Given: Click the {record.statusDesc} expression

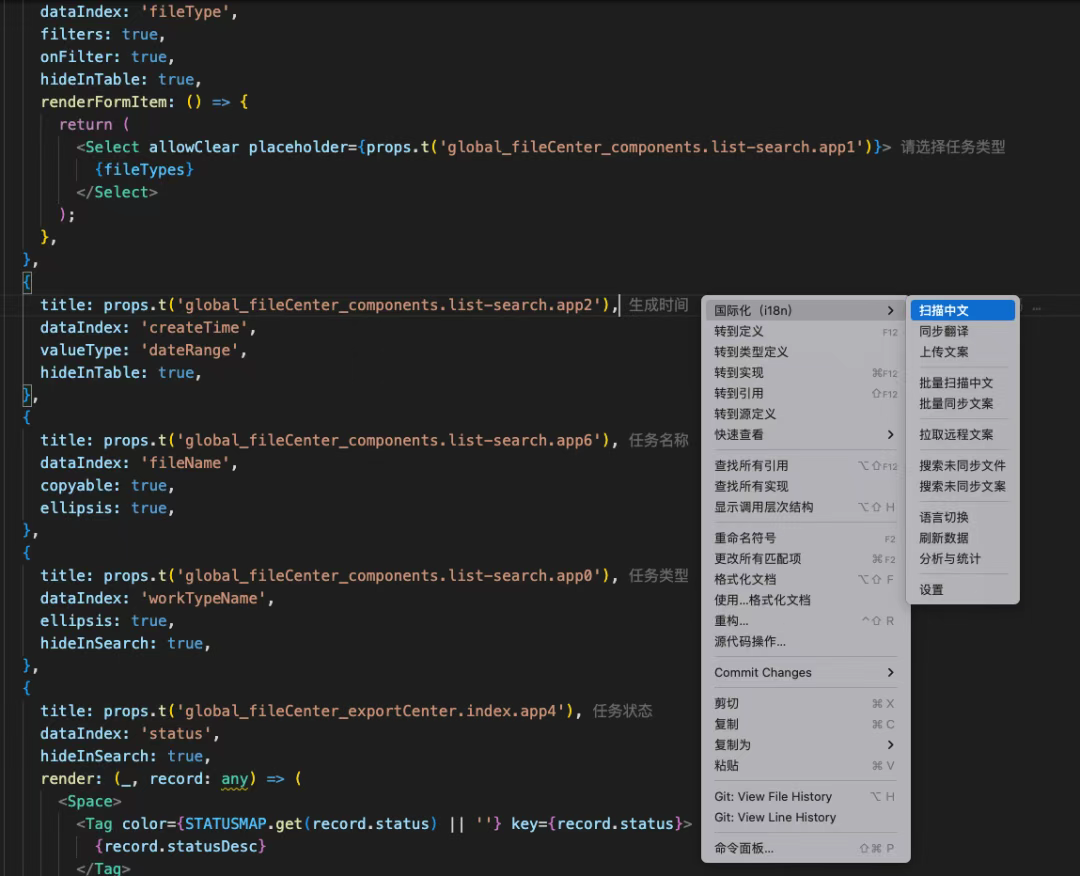Looking at the screenshot, I should point(180,846).
